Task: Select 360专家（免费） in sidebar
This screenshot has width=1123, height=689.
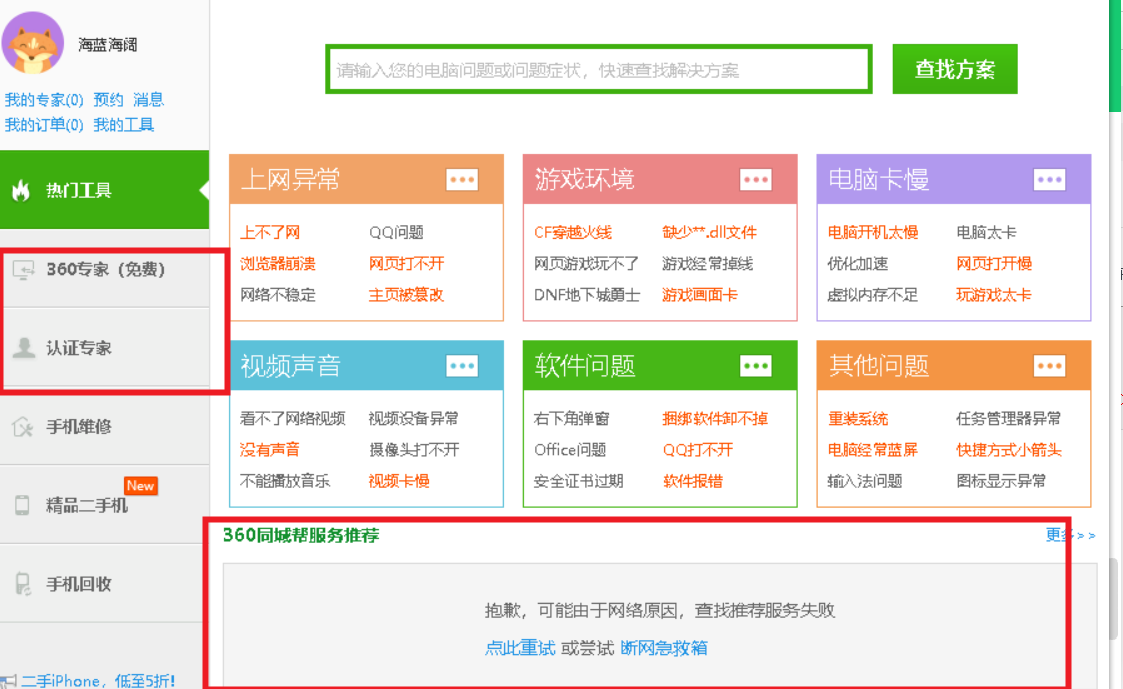Action: 105,269
